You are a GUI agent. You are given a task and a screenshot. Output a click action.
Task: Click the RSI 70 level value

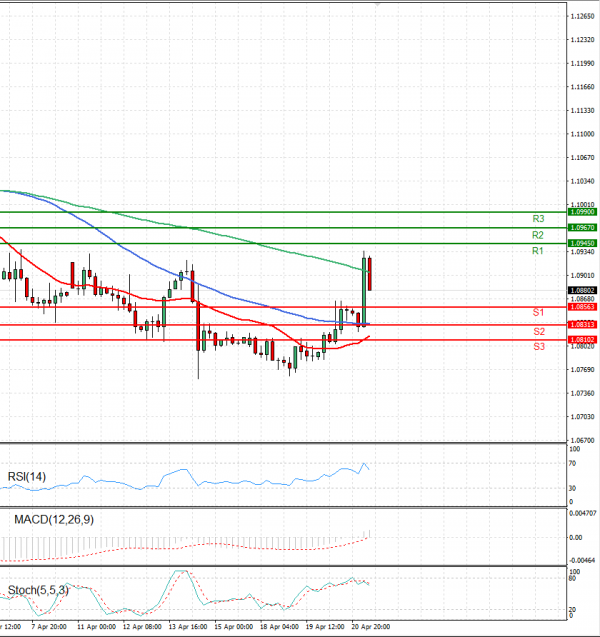[572, 464]
